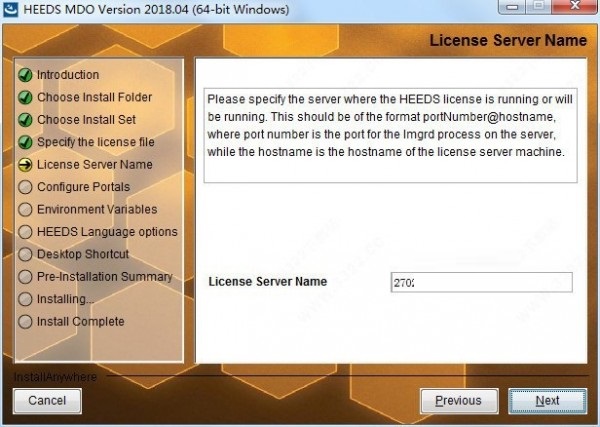
Task: Click the circle icon beside HEEDS Language options
Action: (x=25, y=232)
